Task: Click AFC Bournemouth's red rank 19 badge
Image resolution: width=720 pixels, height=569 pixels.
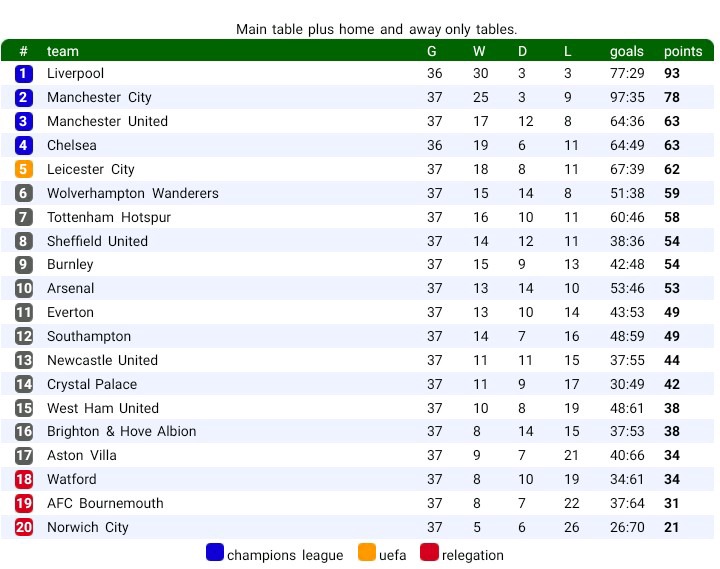Action: click(24, 504)
